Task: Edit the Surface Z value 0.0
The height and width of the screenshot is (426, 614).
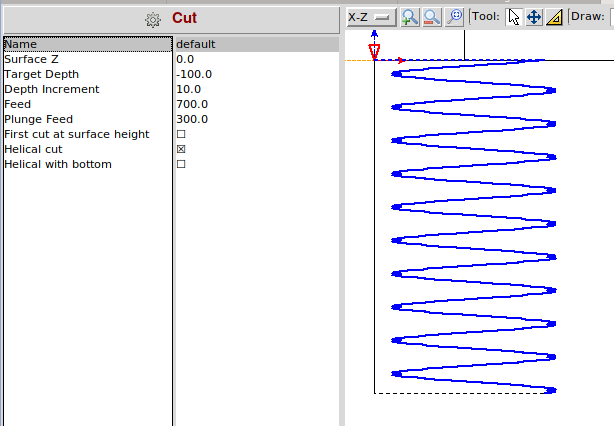Action: (185, 59)
